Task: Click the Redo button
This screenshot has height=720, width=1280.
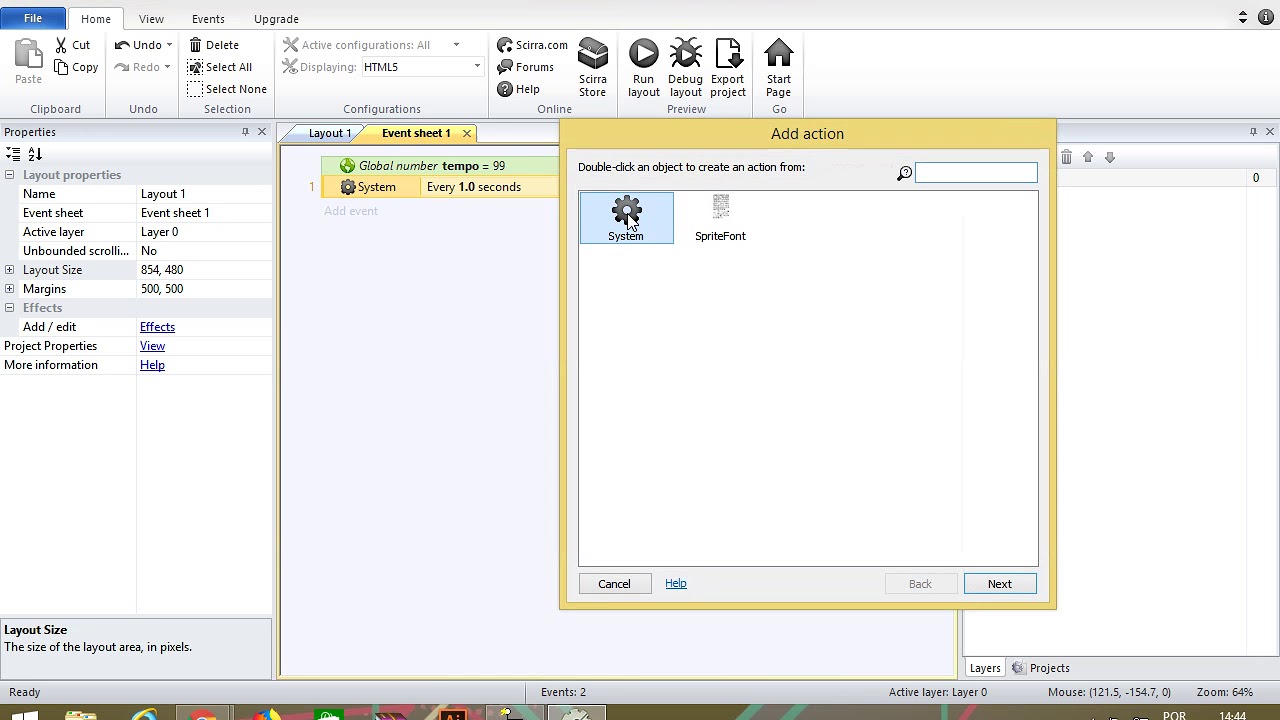Action: click(137, 67)
